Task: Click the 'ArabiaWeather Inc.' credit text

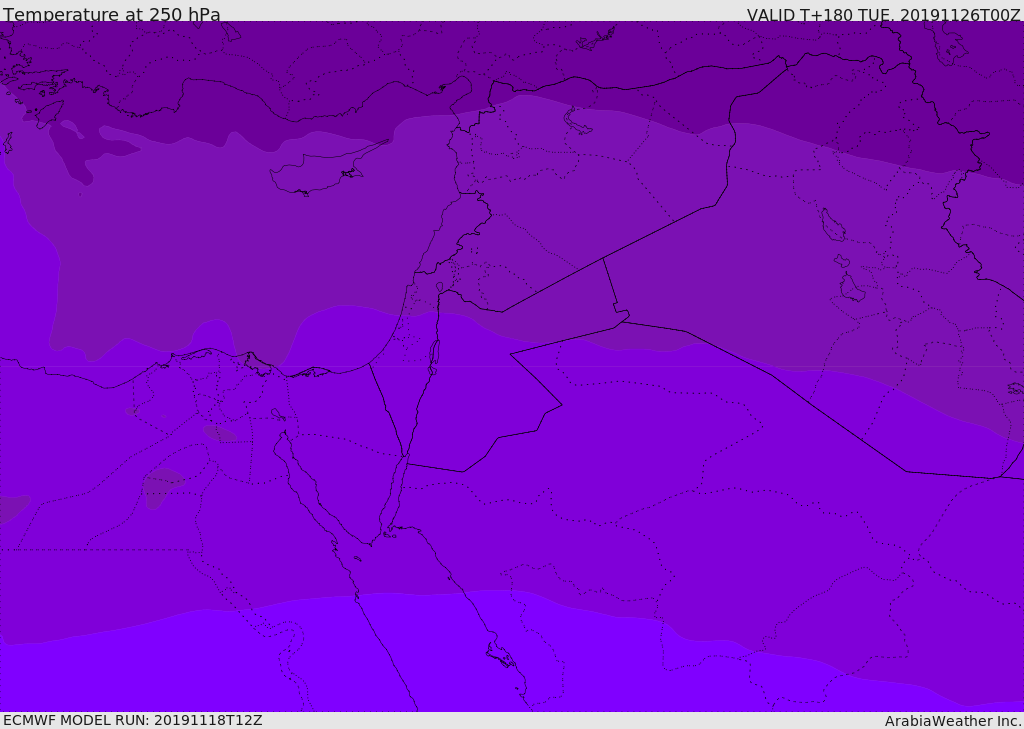Action: coord(953,721)
